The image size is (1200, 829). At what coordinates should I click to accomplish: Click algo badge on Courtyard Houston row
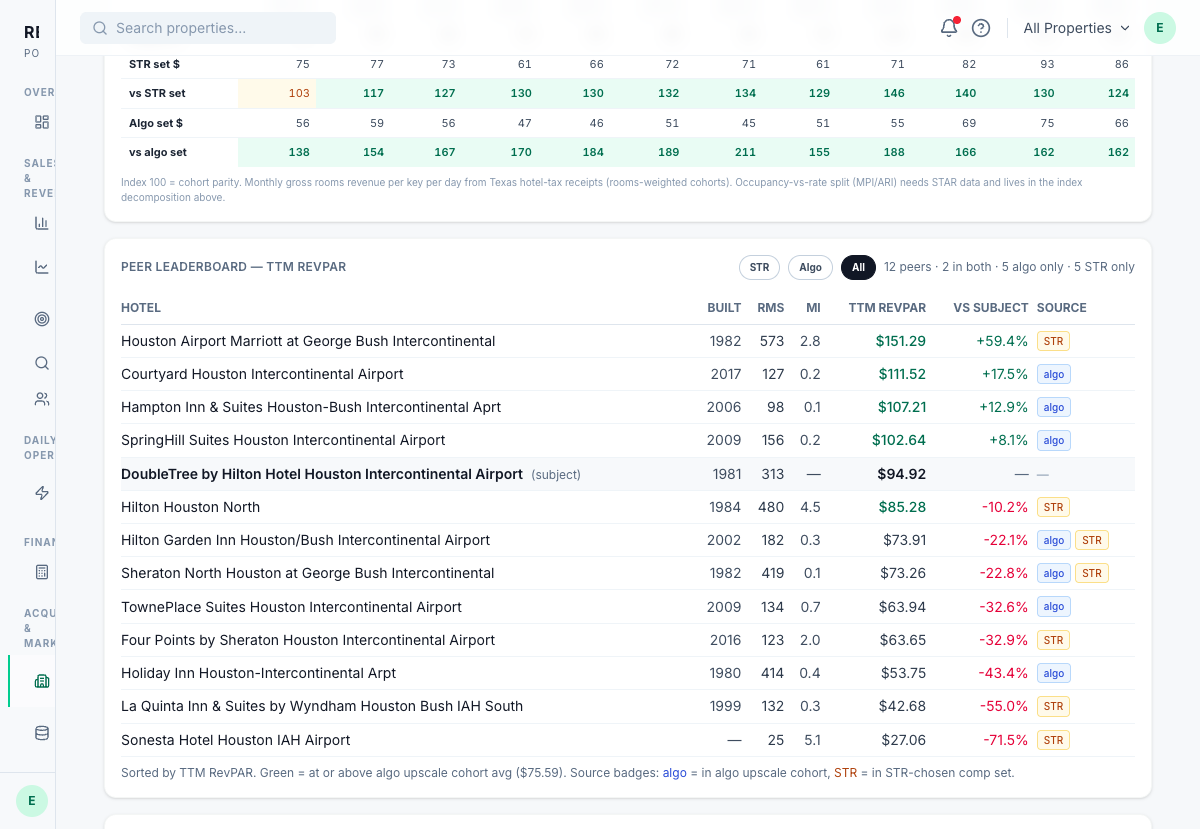coord(1054,374)
